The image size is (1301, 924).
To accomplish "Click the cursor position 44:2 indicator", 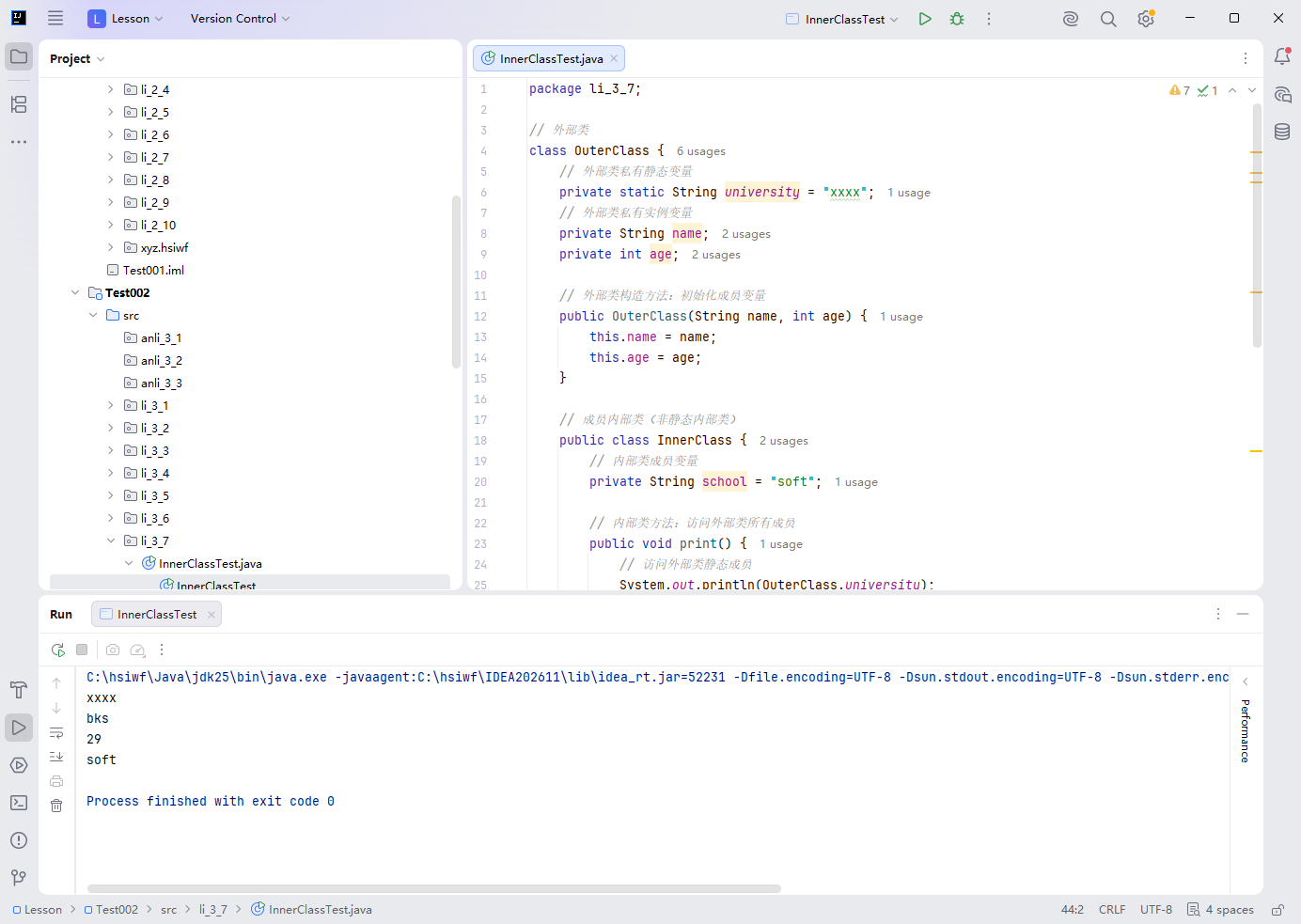I will coord(1073,910).
